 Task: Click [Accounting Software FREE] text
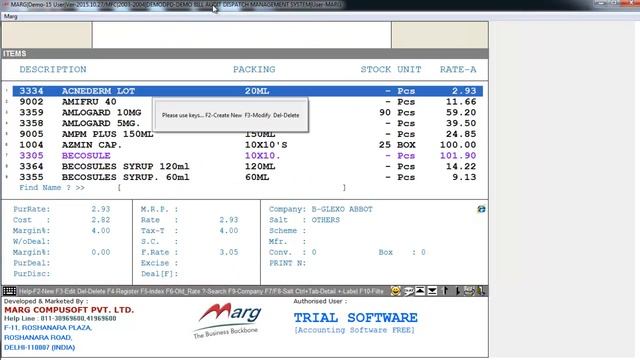pos(354,330)
